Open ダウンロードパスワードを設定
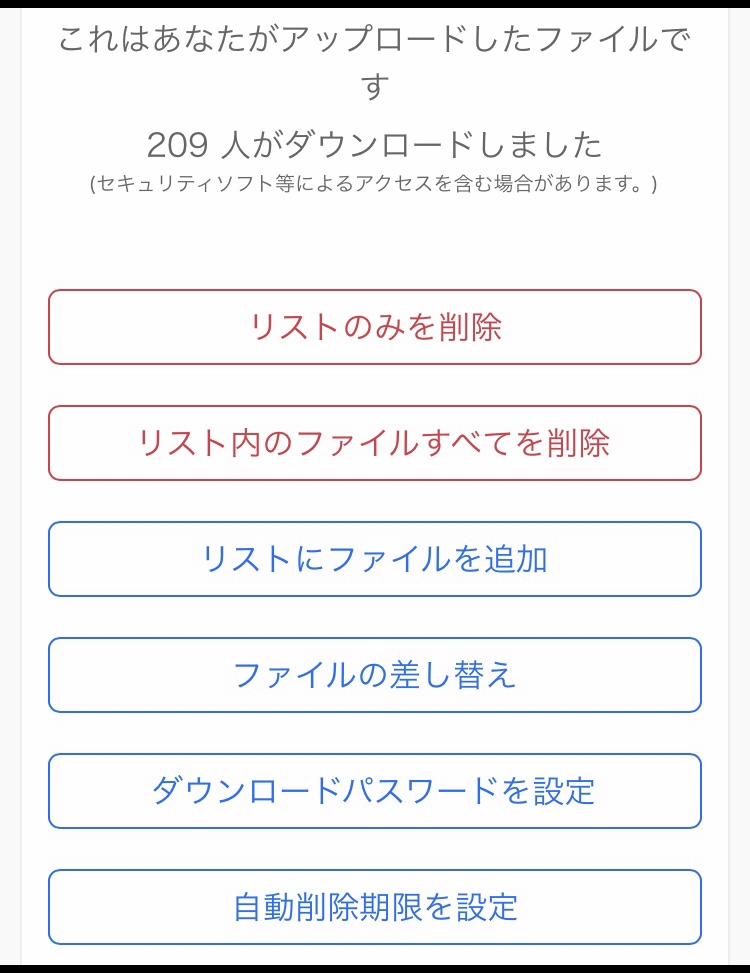 (x=375, y=791)
